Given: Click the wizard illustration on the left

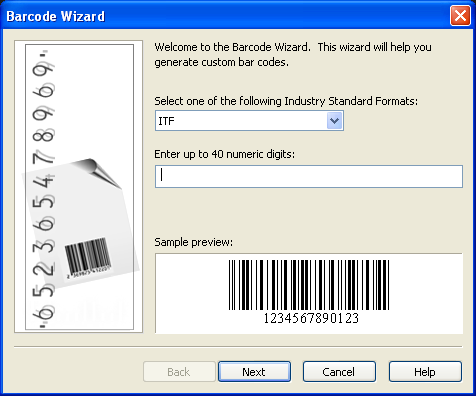Looking at the screenshot, I should pyautogui.click(x=79, y=187).
